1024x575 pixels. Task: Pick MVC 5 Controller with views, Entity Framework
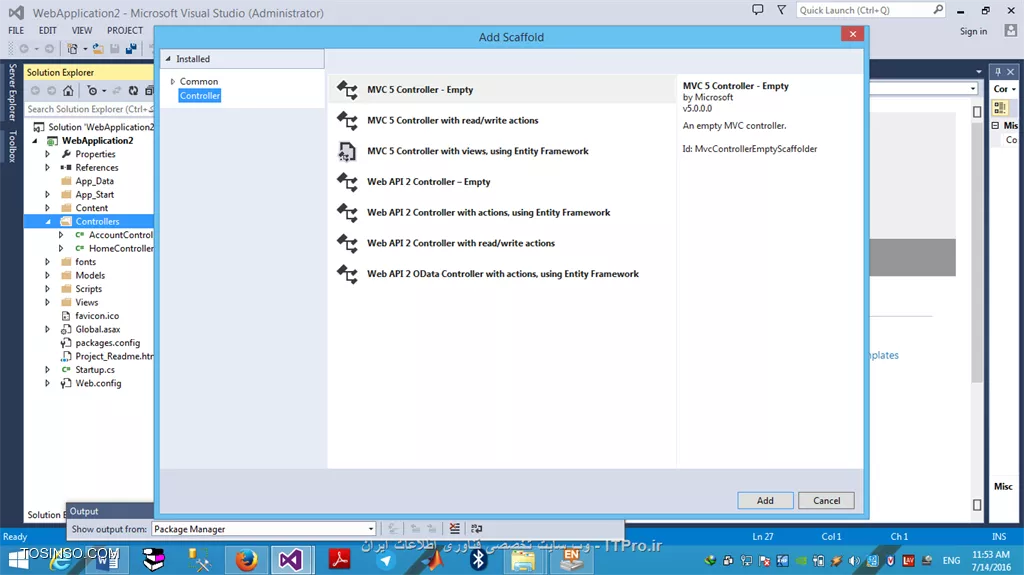click(x=502, y=151)
